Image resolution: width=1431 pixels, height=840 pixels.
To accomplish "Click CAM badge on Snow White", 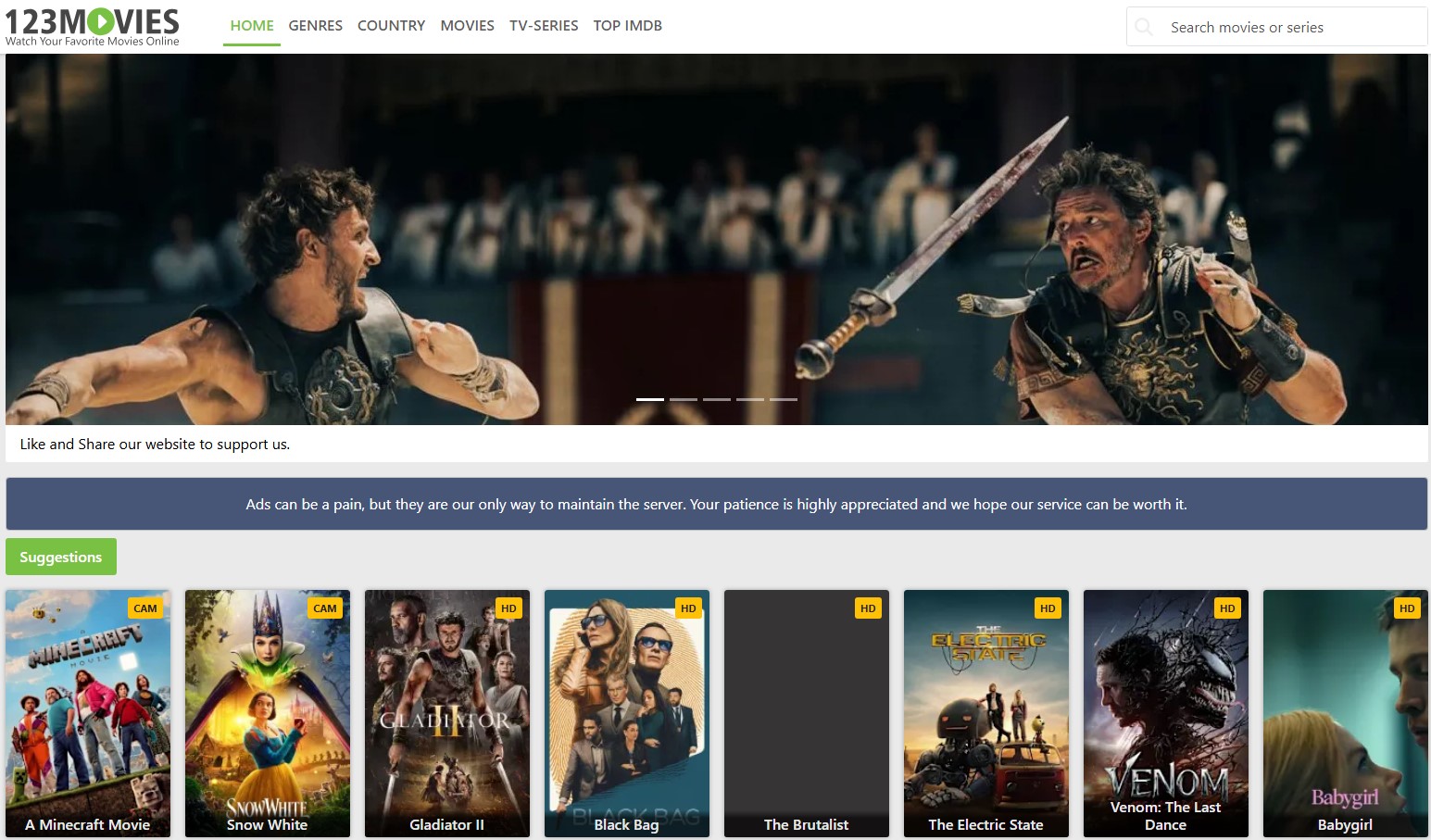I will tap(325, 608).
